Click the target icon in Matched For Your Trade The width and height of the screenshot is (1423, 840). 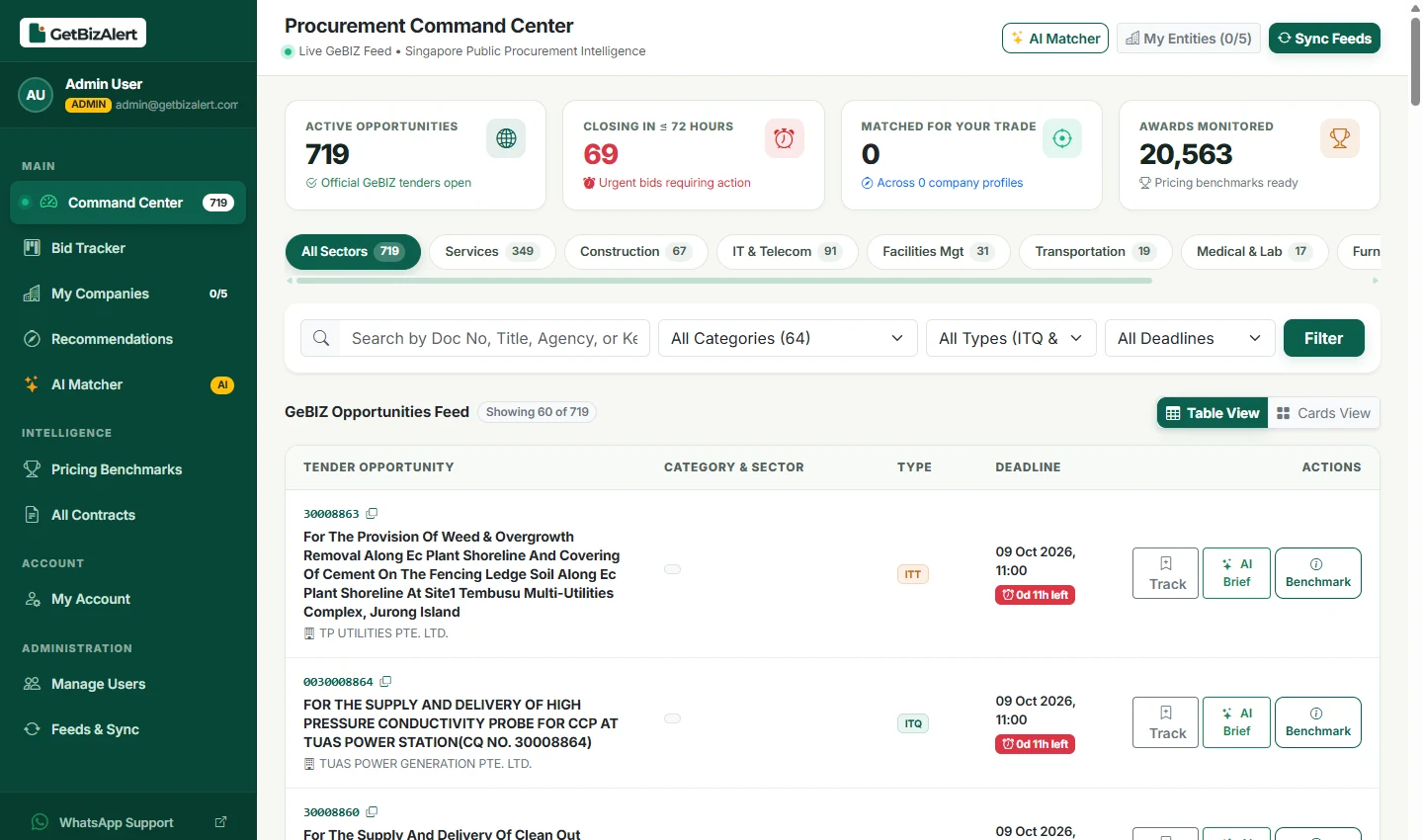pos(1062,138)
